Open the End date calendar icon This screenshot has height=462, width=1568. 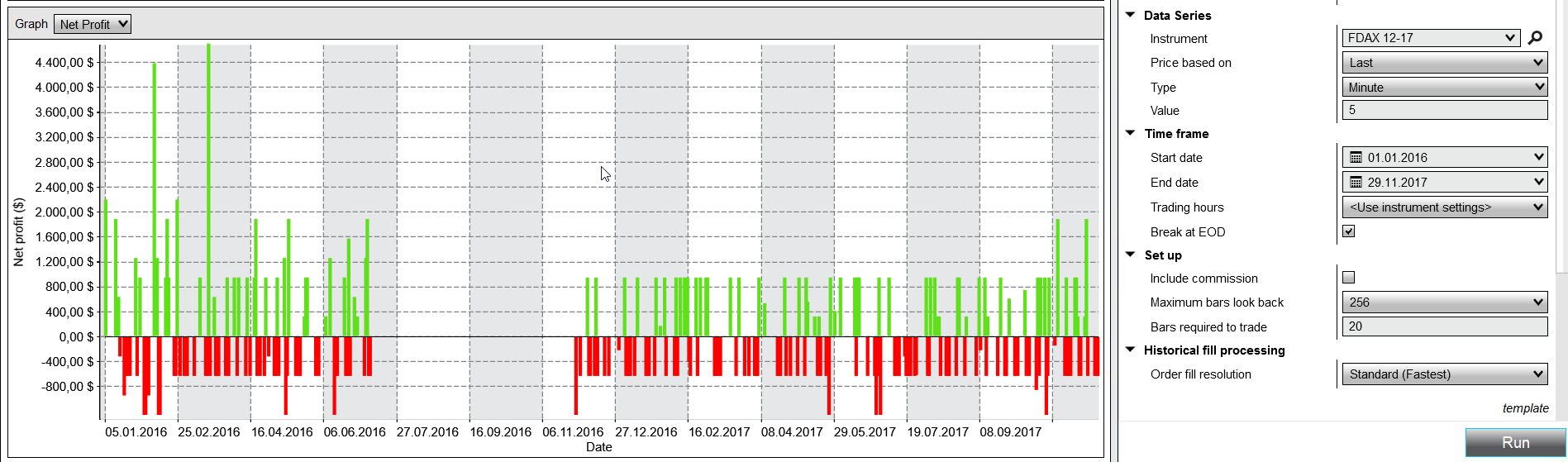(x=1356, y=182)
